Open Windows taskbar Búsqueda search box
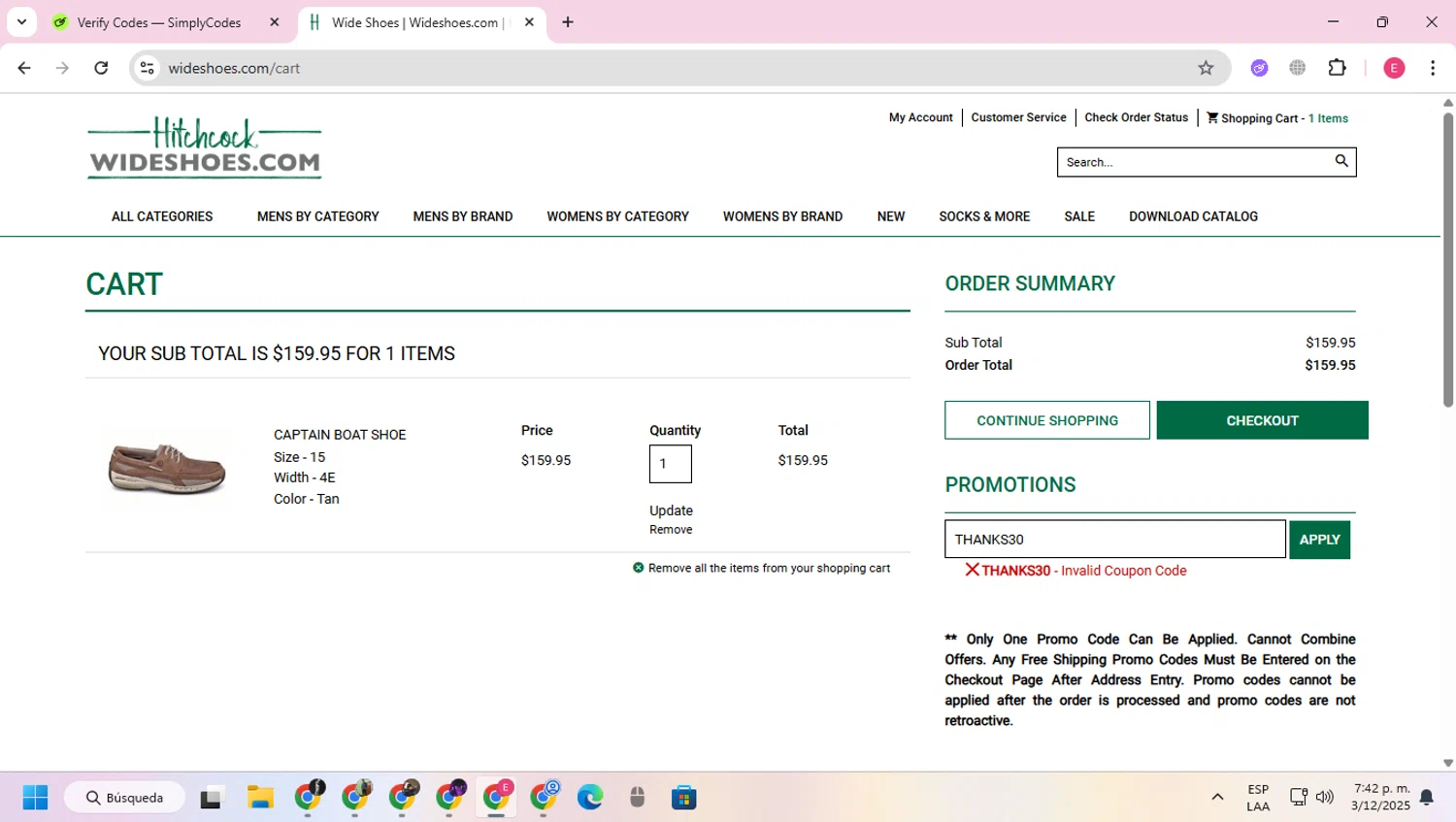The width and height of the screenshot is (1456, 822). coord(124,798)
